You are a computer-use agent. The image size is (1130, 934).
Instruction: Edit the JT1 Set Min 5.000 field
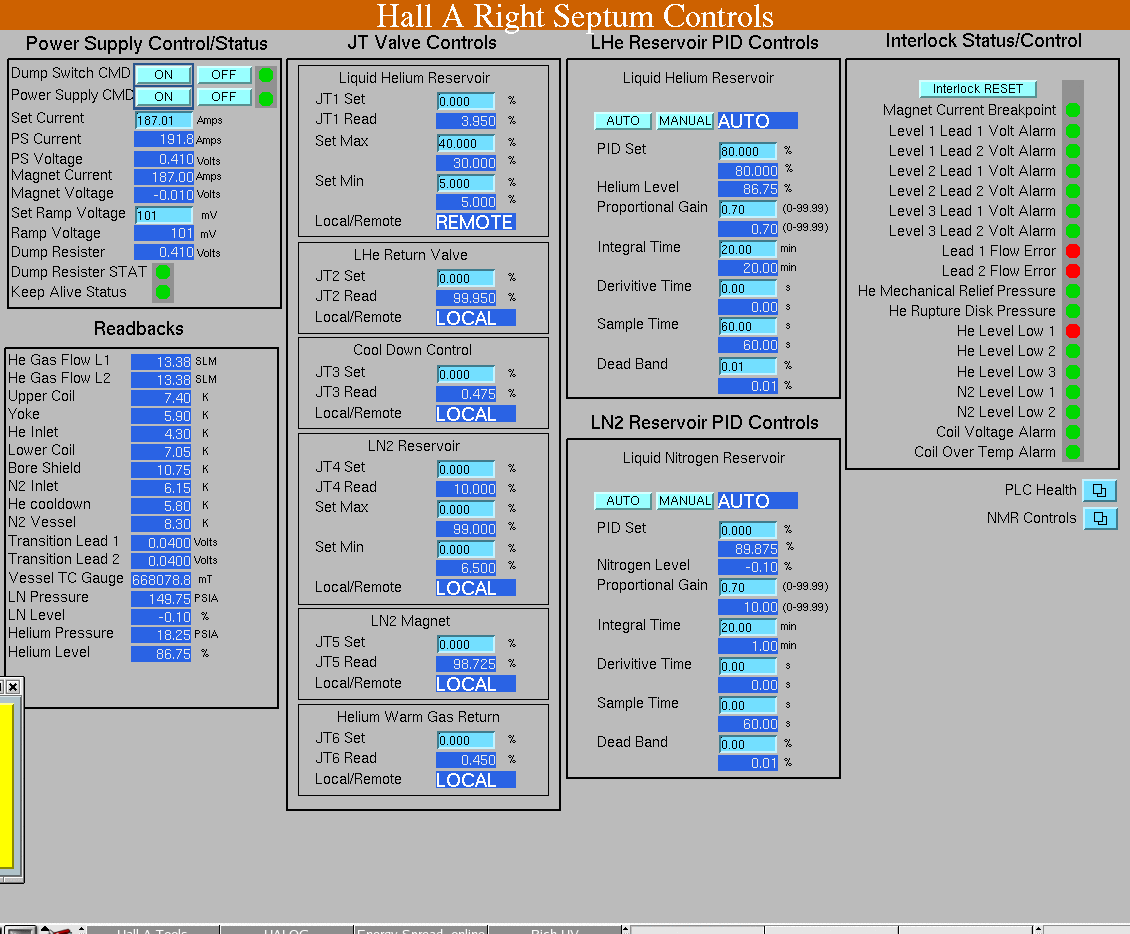pos(466,183)
